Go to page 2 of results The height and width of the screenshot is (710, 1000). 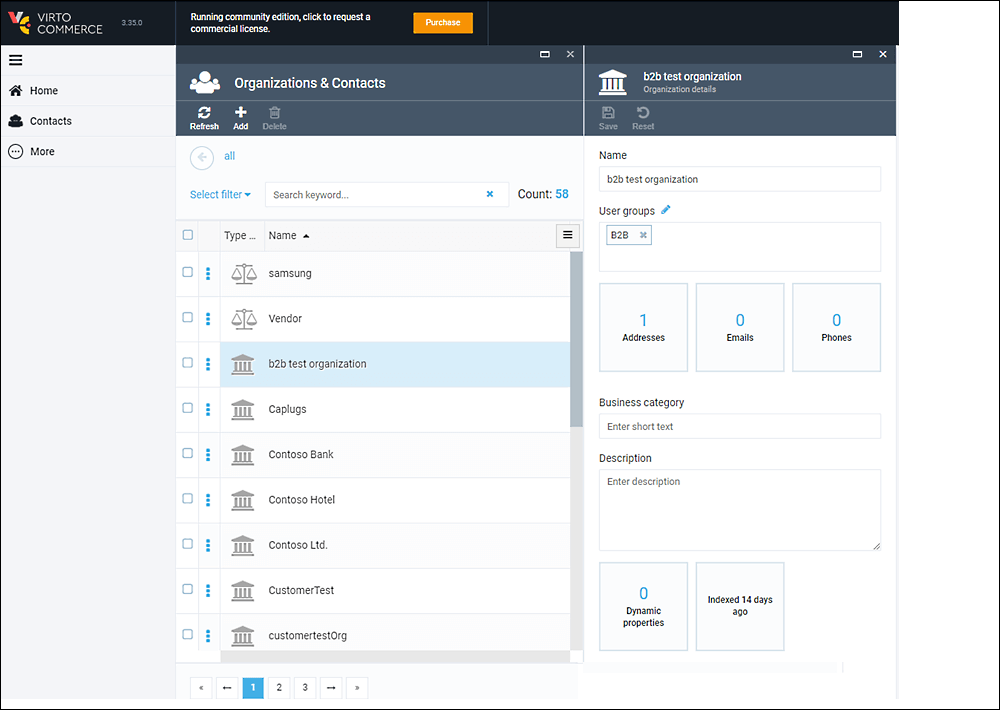click(279, 687)
